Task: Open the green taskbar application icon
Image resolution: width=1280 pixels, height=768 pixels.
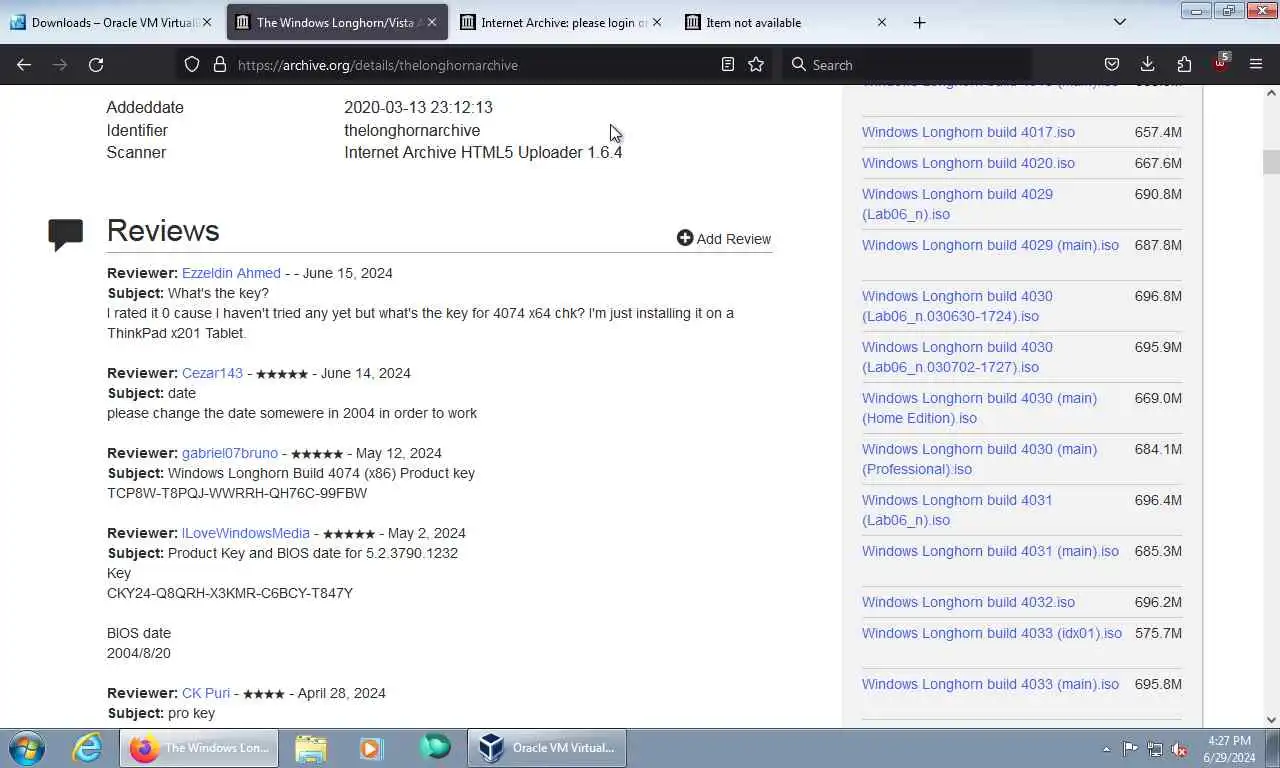Action: [434, 748]
